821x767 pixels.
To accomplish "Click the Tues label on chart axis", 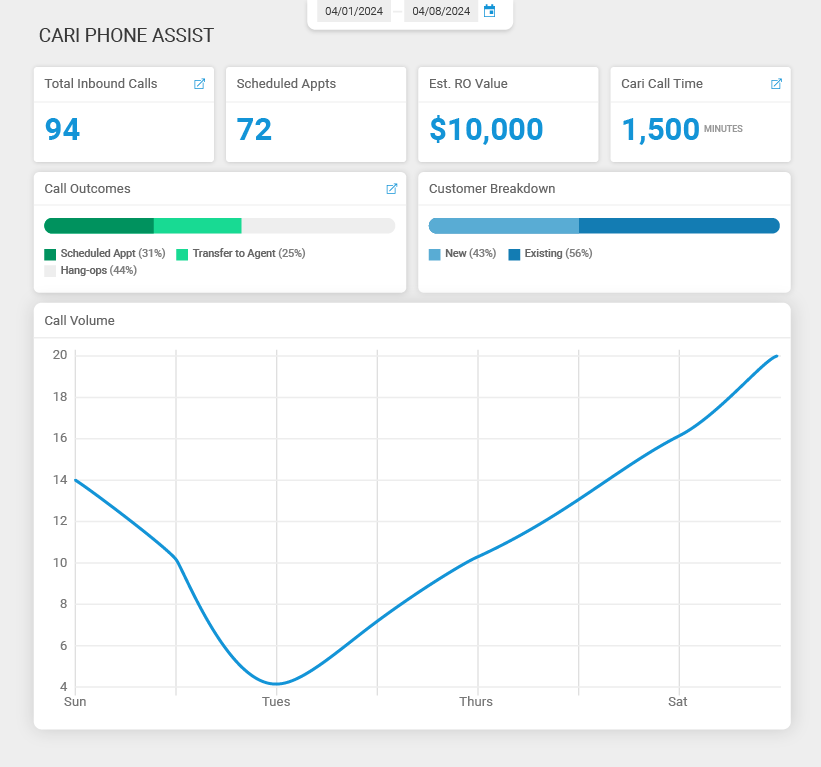I will click(276, 702).
